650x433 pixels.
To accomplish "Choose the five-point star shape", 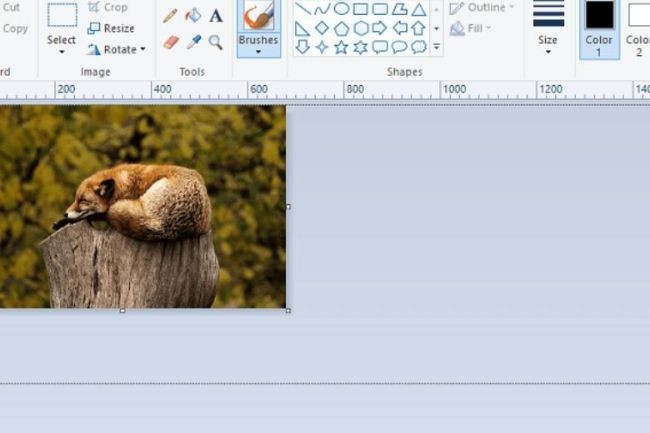I will [341, 47].
